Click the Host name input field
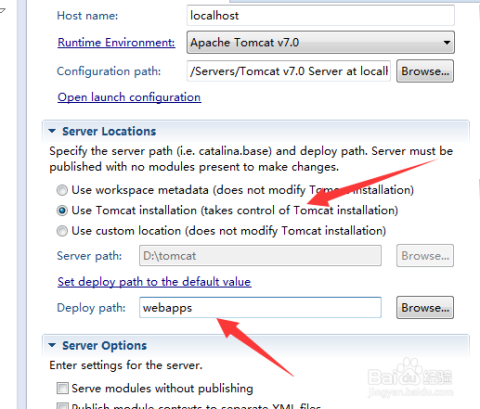The width and height of the screenshot is (480, 409). [321, 15]
